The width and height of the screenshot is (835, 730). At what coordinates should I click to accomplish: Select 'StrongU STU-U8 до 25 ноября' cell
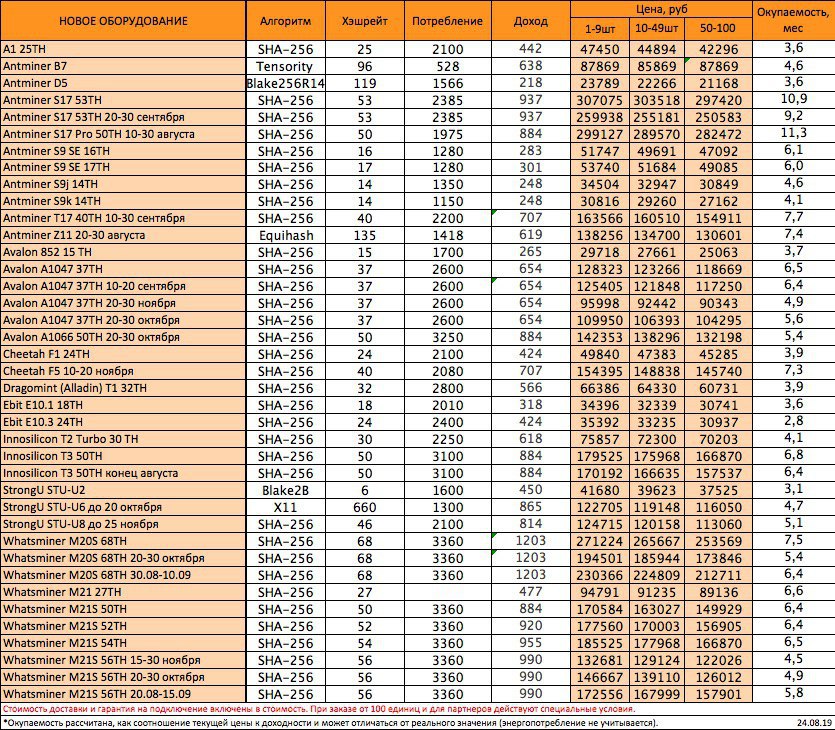tap(123, 524)
